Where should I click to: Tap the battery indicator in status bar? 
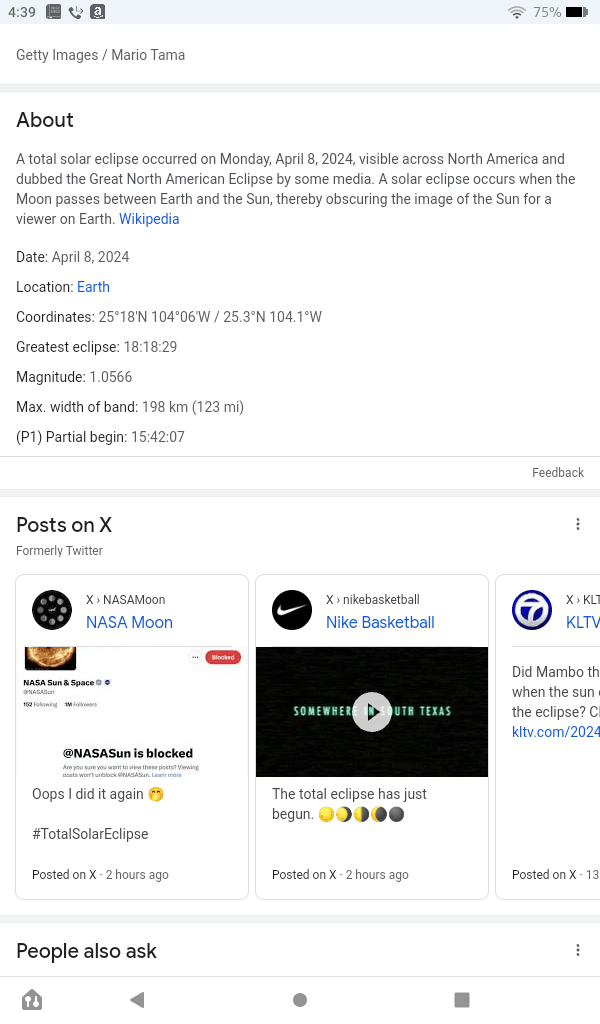click(577, 12)
